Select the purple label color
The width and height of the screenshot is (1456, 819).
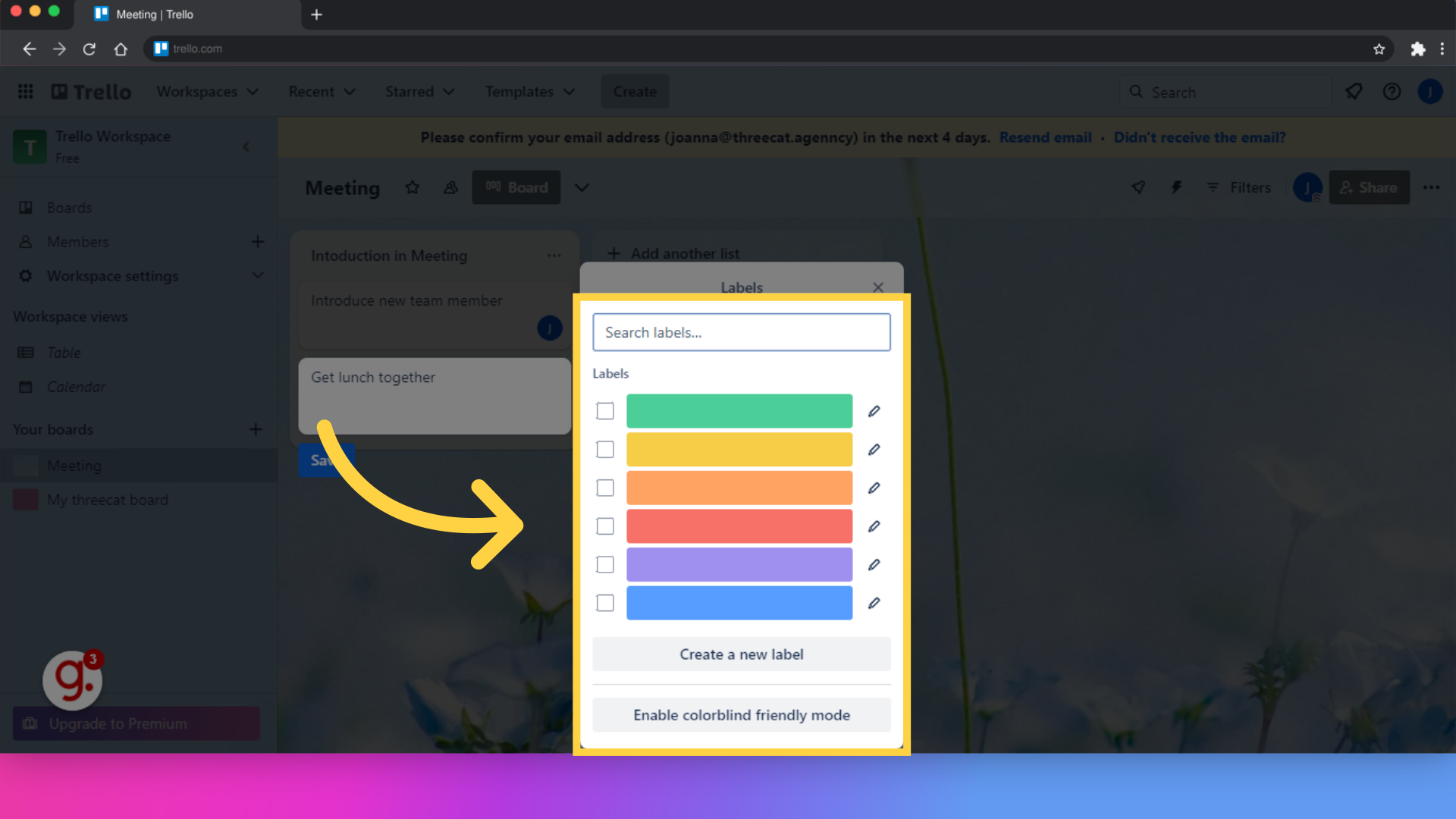point(739,565)
